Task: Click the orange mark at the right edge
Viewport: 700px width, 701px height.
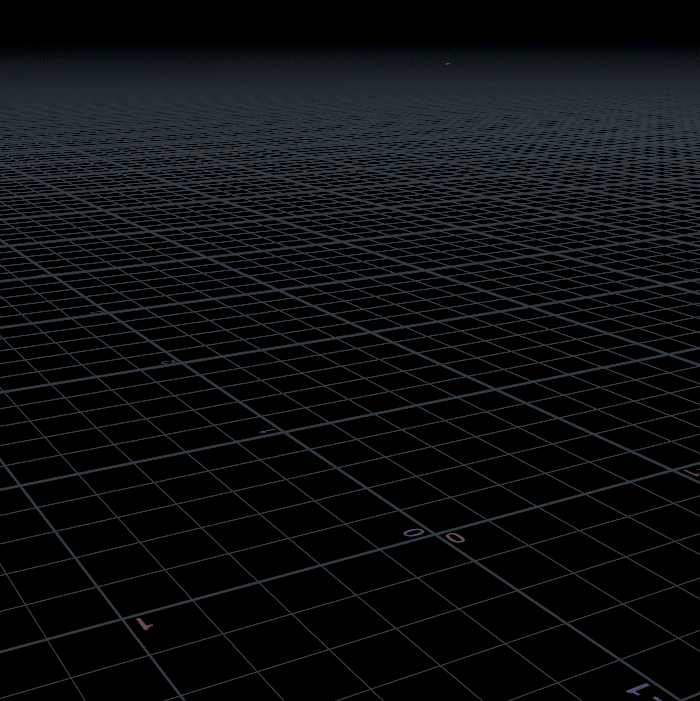Action: tap(695, 470)
